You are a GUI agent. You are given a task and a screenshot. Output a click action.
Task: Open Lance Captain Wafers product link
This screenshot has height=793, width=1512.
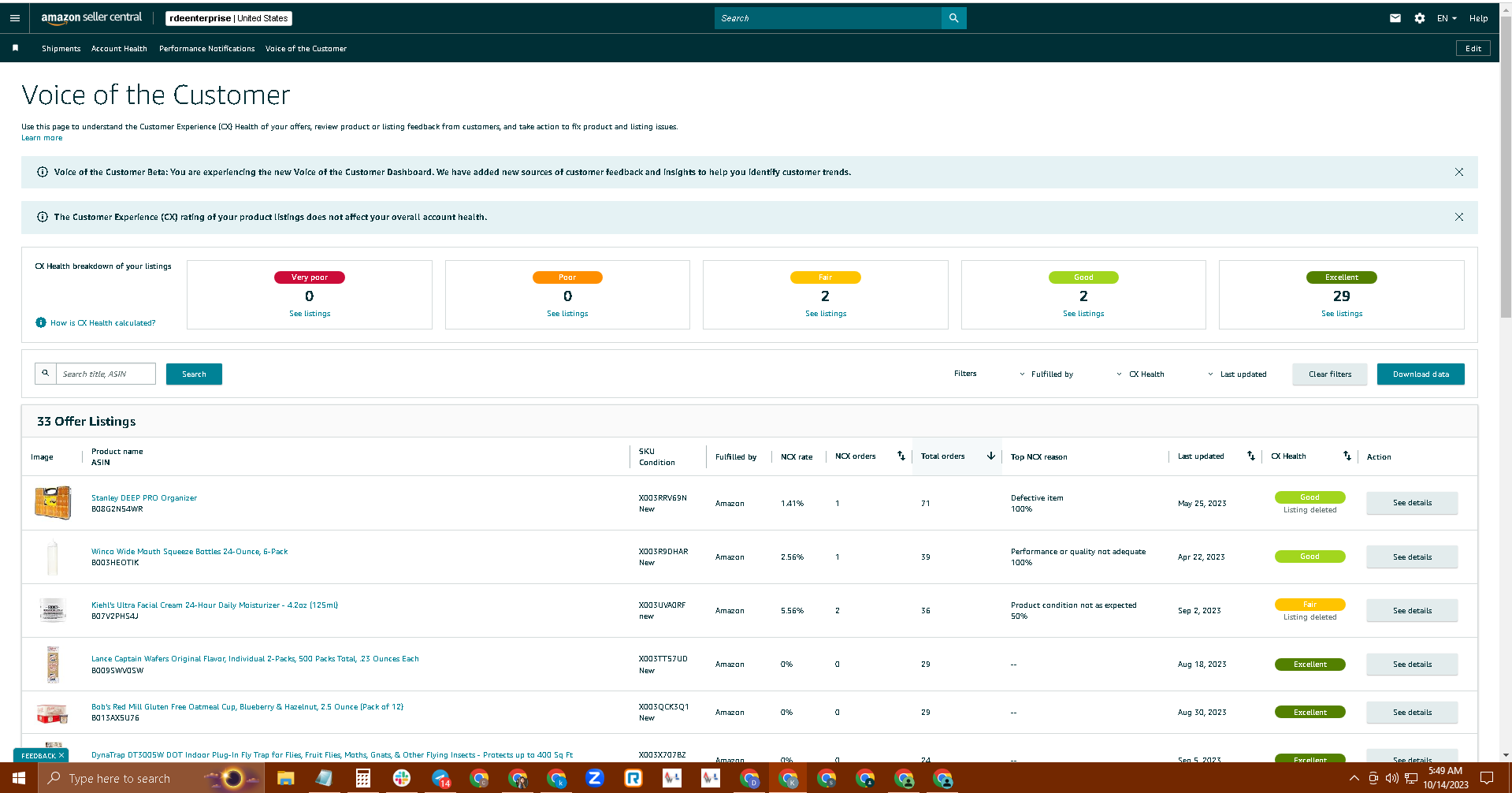tap(254, 659)
